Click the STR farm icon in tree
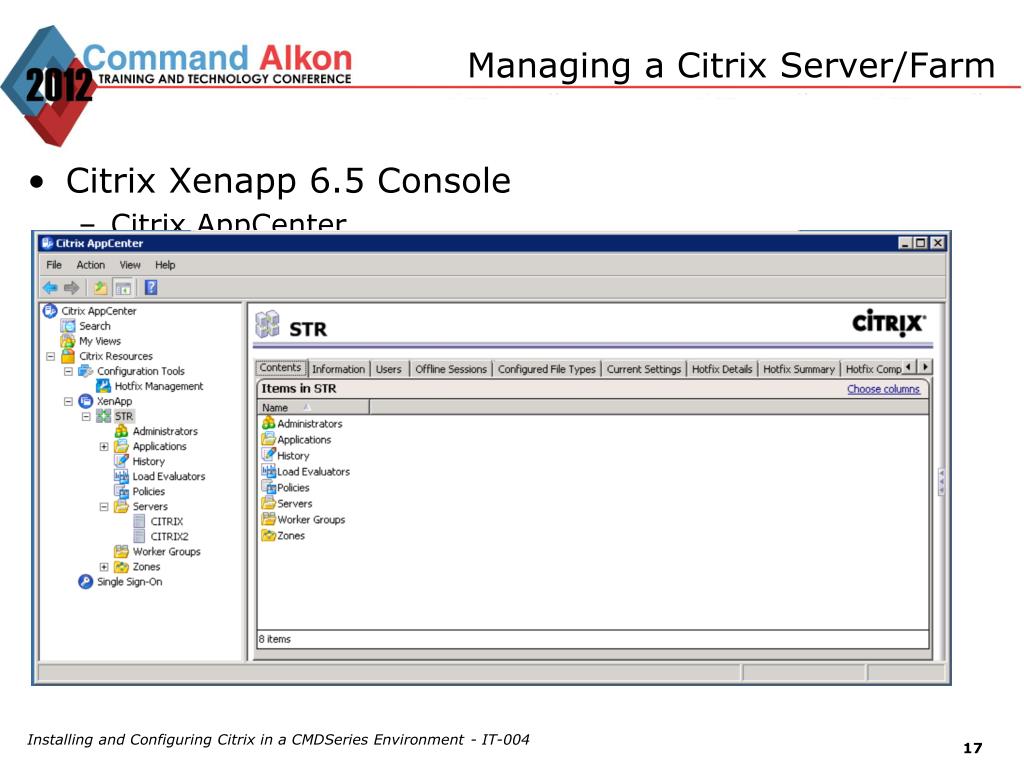The image size is (1024, 768). pos(103,416)
